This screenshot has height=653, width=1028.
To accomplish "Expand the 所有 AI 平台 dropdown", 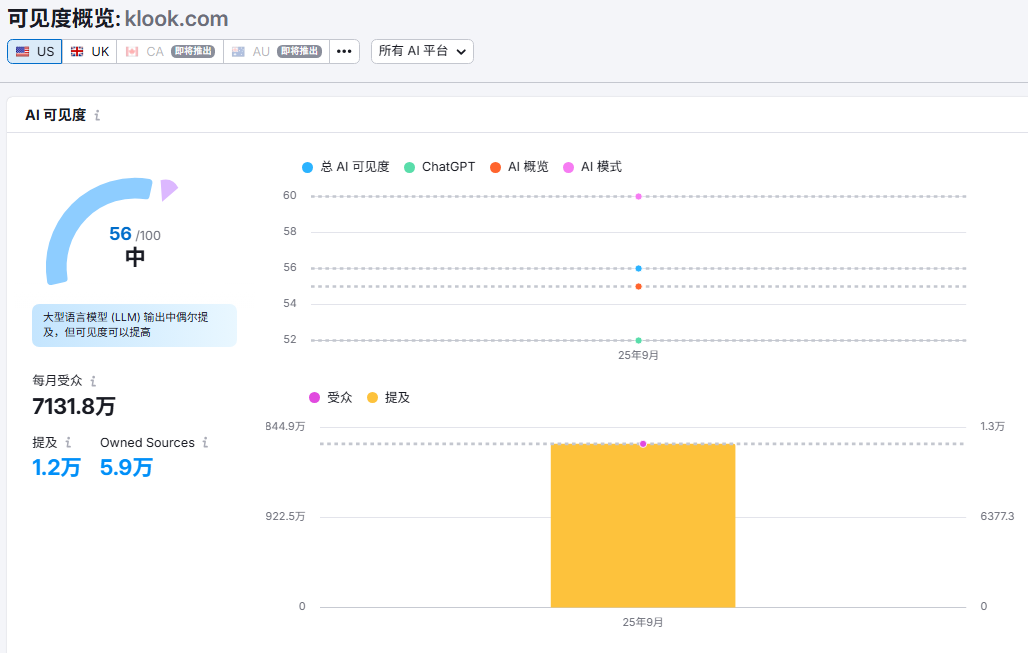I will (422, 52).
